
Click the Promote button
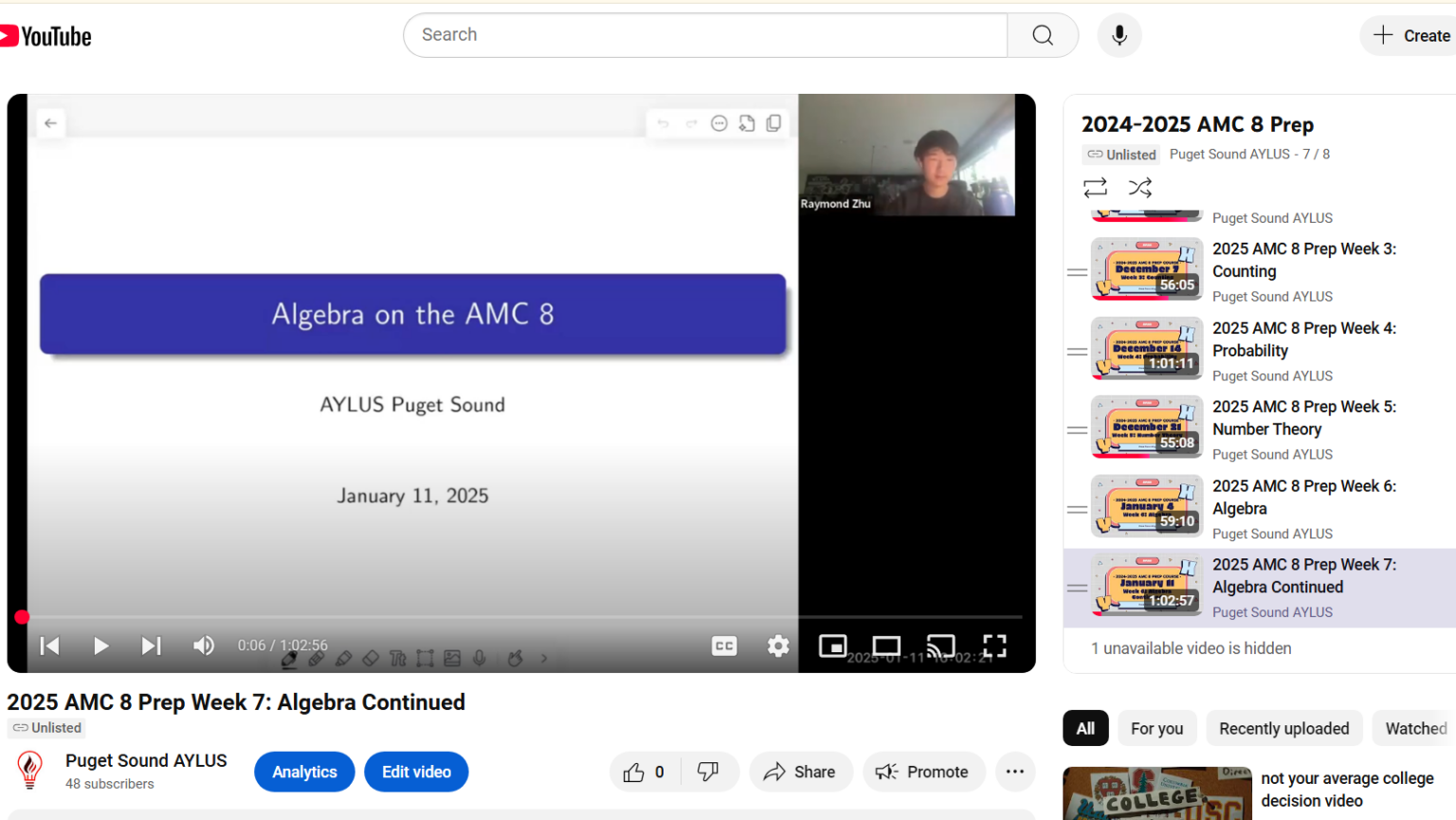coord(923,772)
